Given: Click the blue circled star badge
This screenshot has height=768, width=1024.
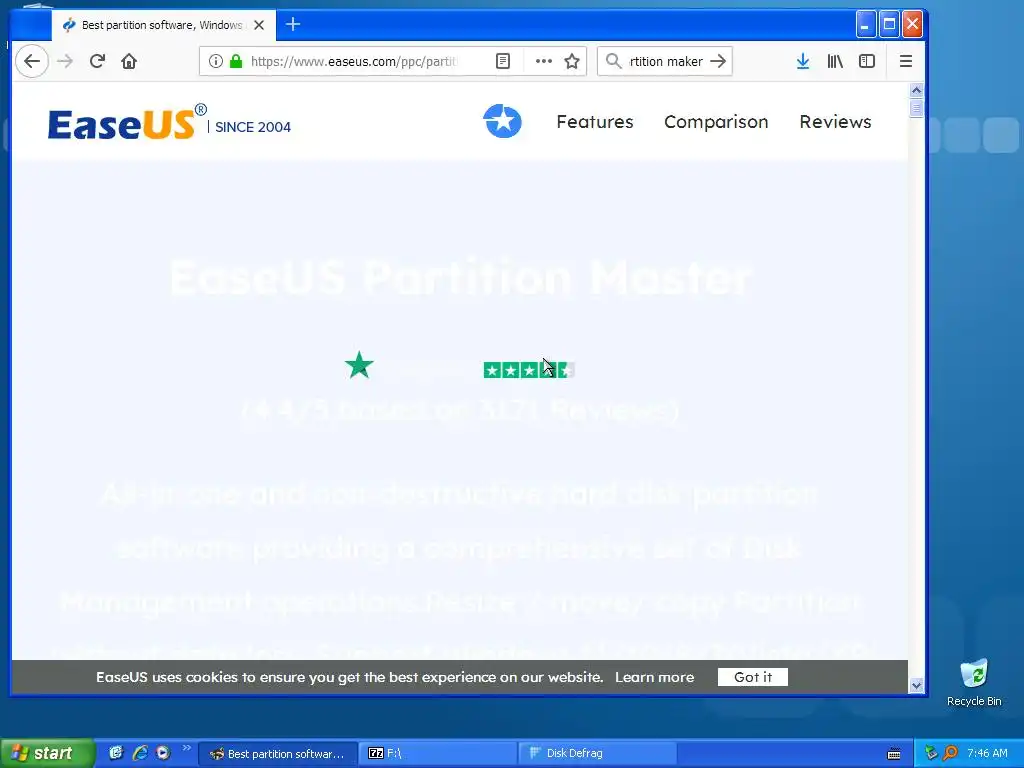Looking at the screenshot, I should [x=502, y=121].
